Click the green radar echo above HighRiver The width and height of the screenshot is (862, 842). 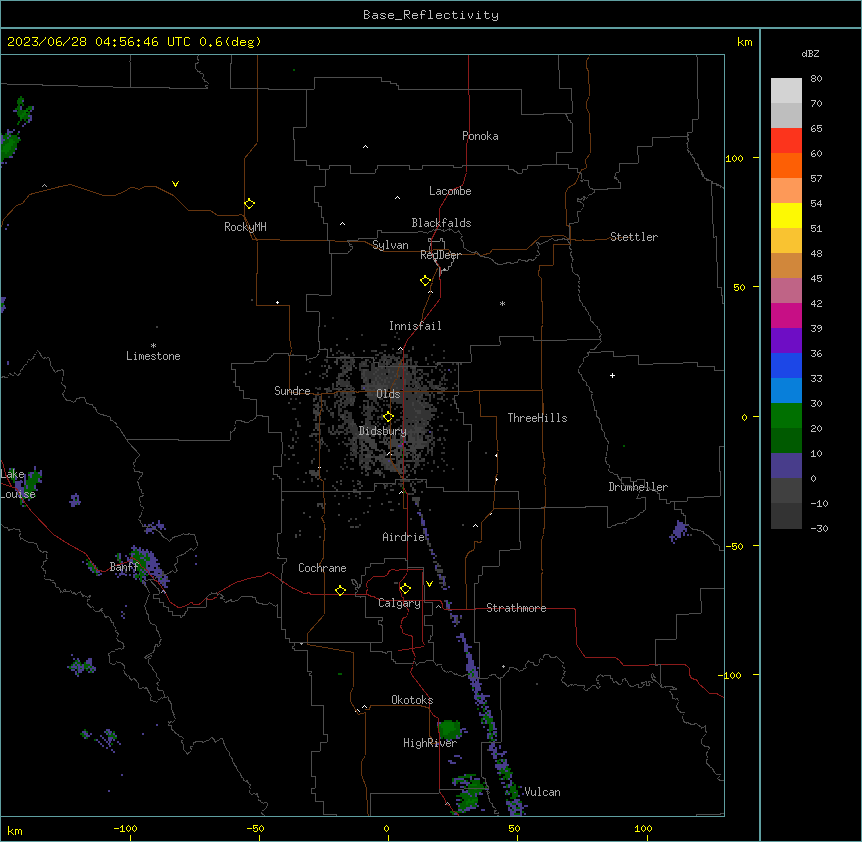point(450,729)
